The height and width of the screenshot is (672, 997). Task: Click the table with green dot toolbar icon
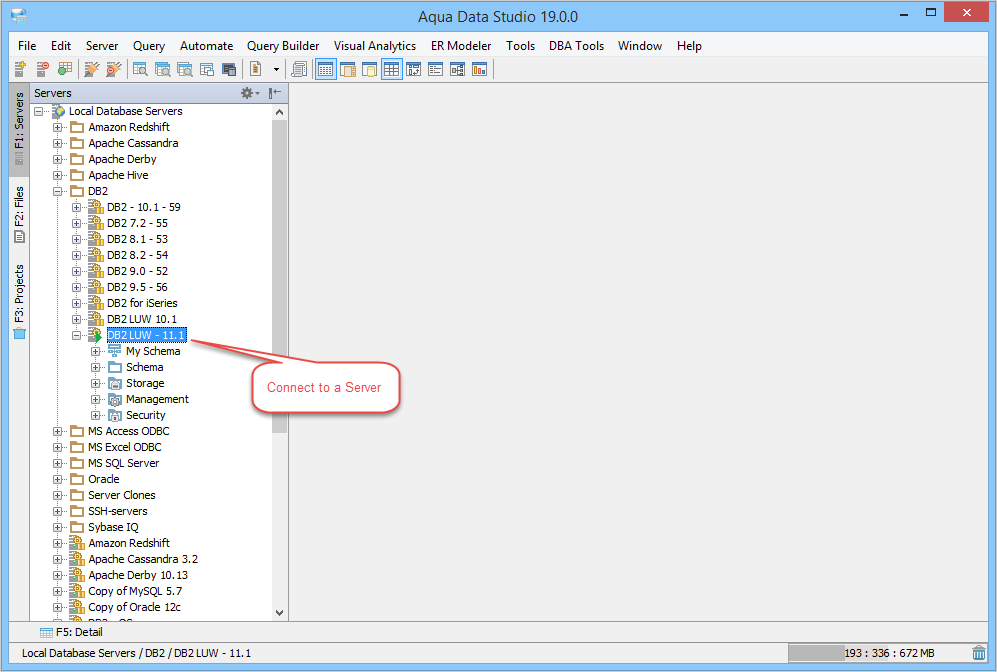pyautogui.click(x=65, y=69)
